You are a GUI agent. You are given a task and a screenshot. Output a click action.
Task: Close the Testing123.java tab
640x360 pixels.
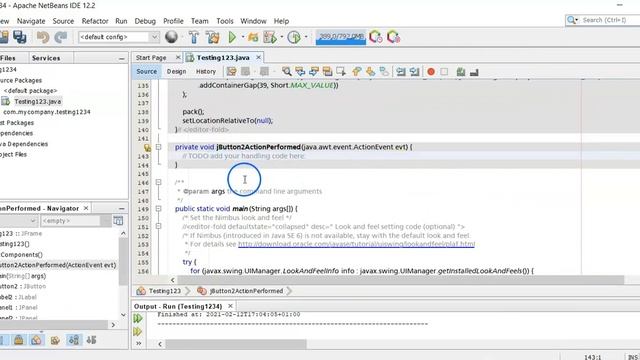258,58
